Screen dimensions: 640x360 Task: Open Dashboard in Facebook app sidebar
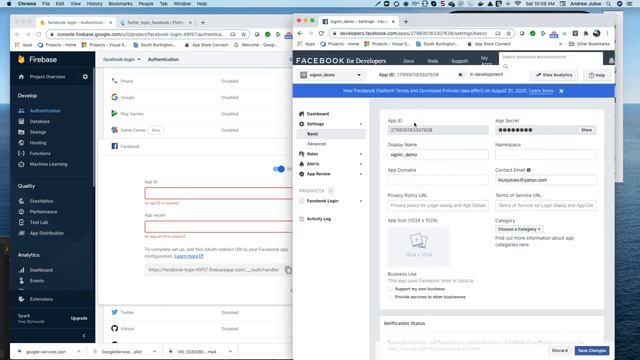click(x=318, y=114)
